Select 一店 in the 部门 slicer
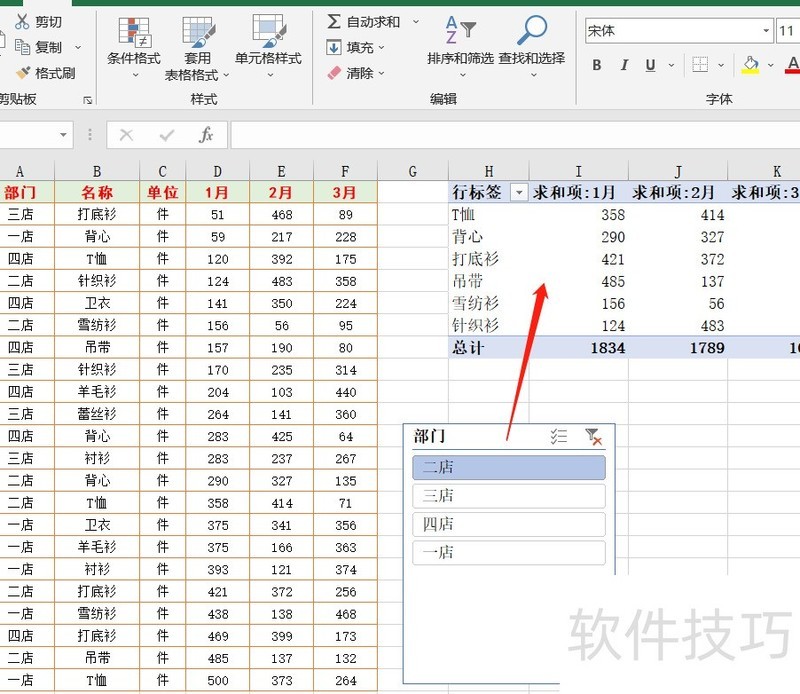This screenshot has width=800, height=694. pyautogui.click(x=508, y=553)
